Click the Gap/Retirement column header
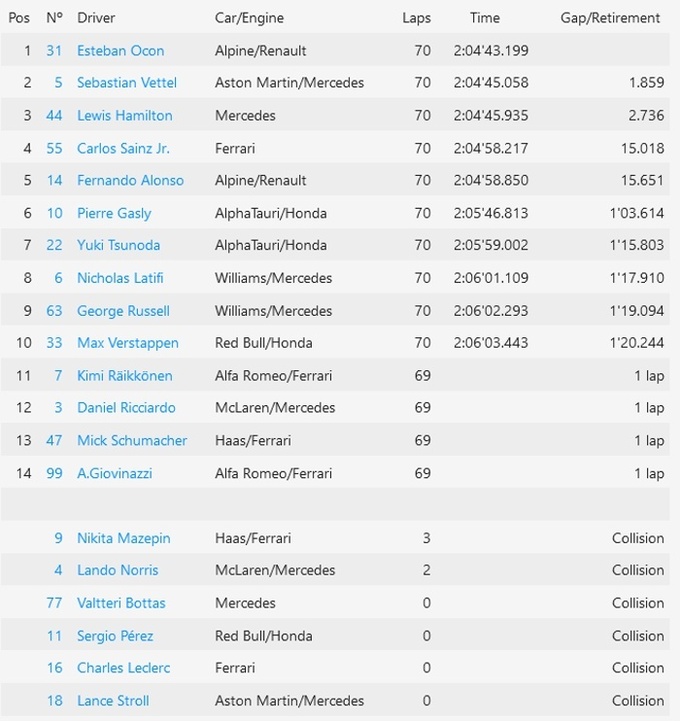Viewport: 680px width, 721px height. (x=610, y=18)
